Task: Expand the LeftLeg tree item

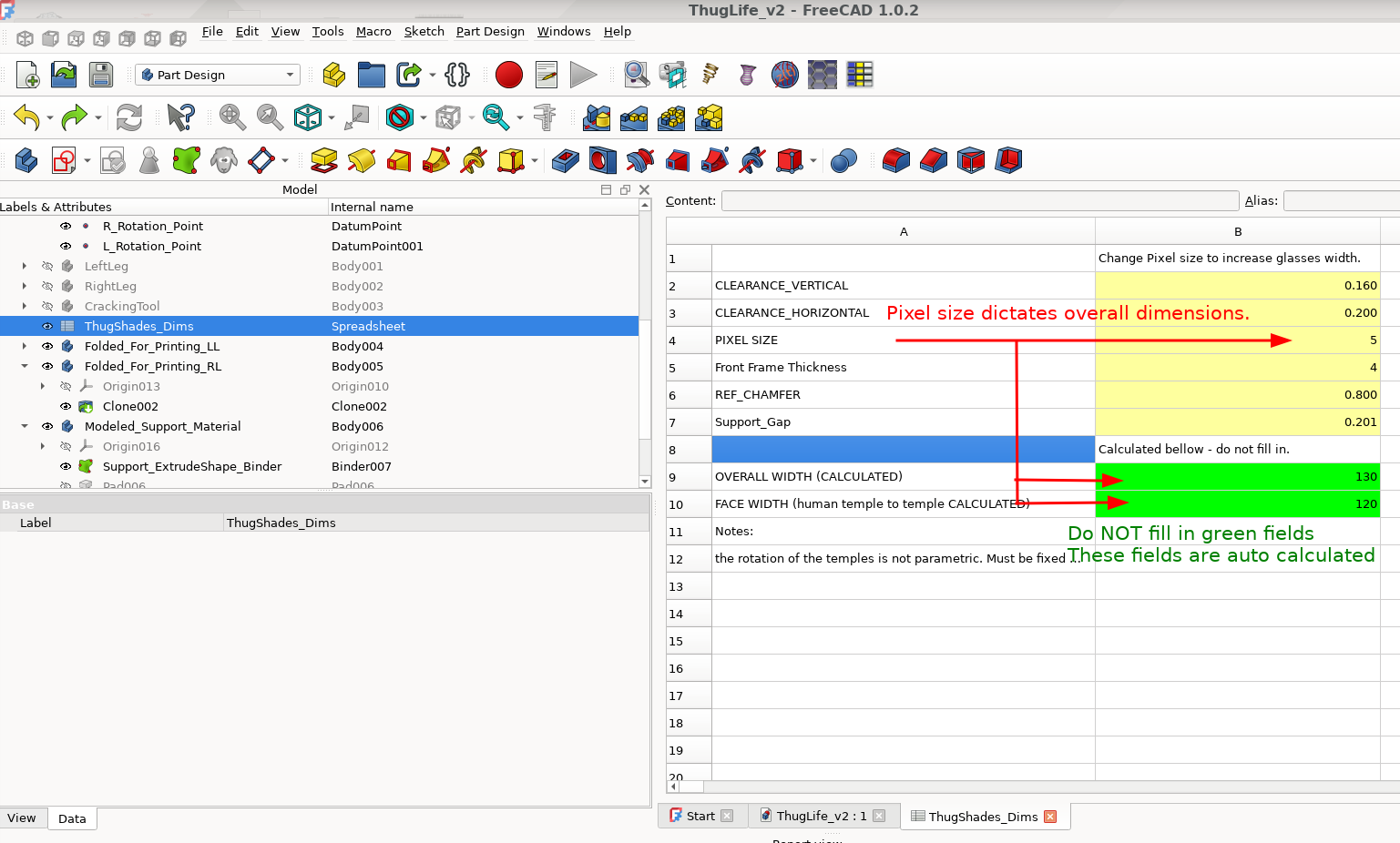Action: pos(25,266)
